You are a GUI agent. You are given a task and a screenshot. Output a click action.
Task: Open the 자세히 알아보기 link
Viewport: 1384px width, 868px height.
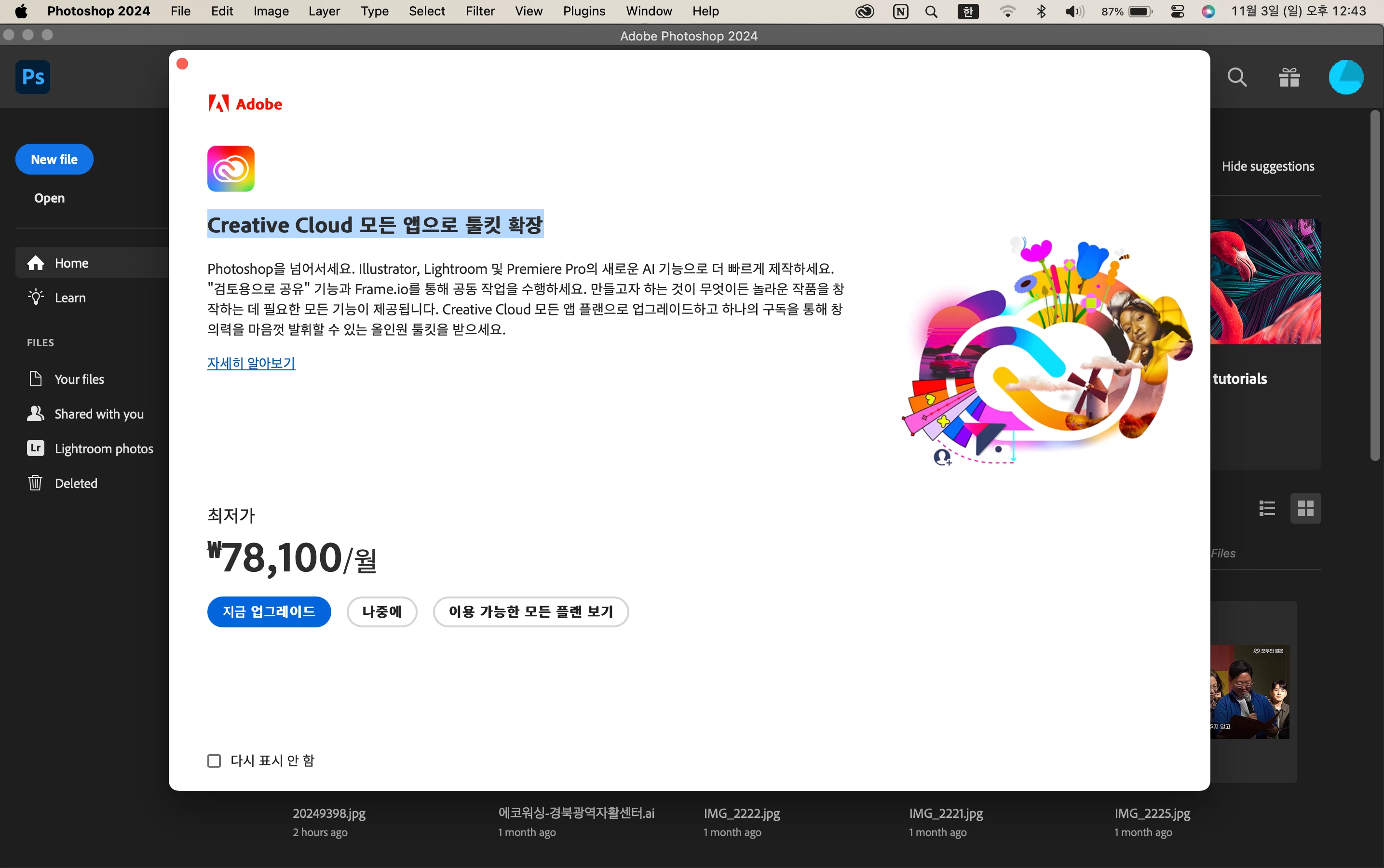pos(251,363)
